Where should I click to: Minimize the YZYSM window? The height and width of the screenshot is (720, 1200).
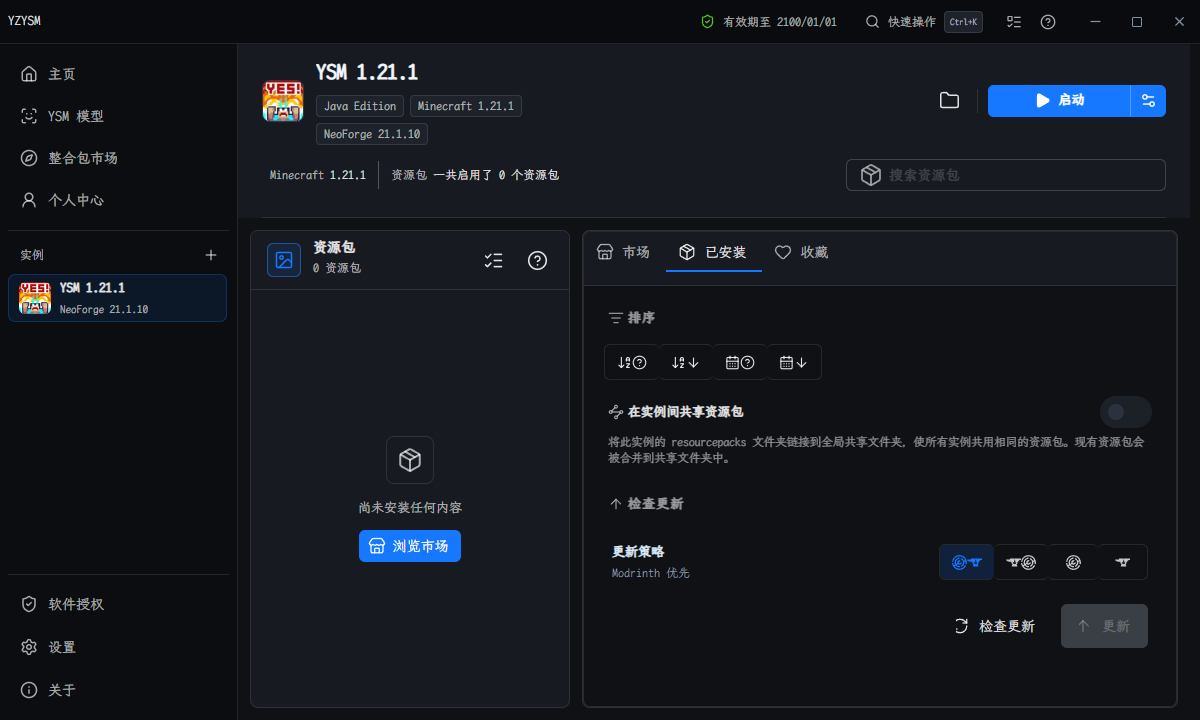point(1096,22)
